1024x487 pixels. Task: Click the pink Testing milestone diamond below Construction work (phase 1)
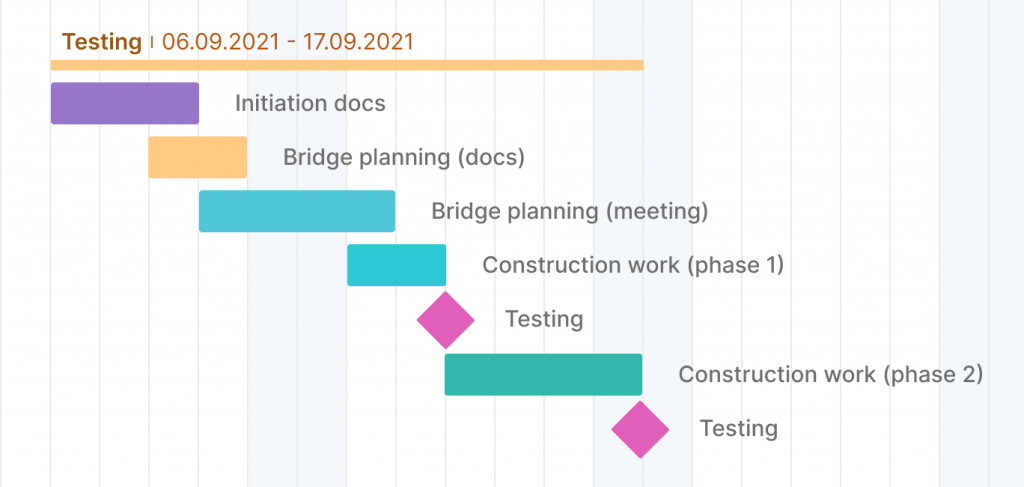tap(445, 319)
